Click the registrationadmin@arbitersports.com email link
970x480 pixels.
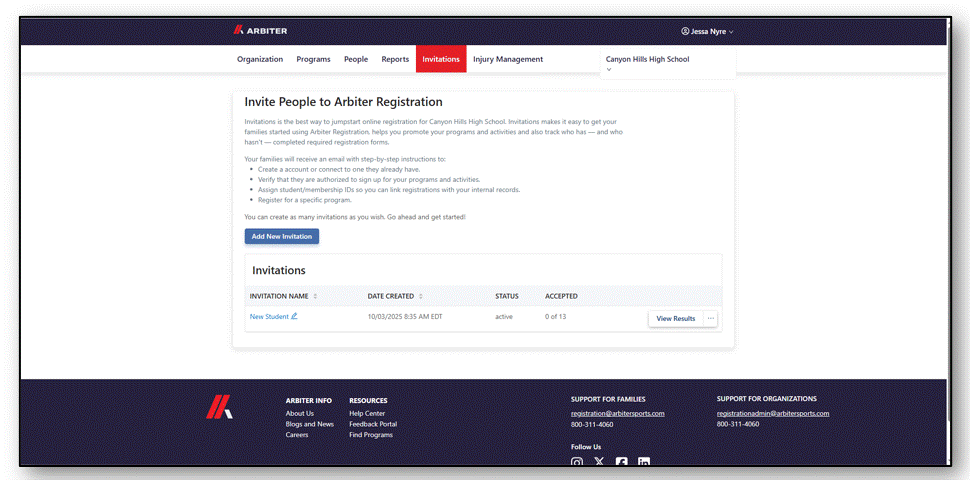(773, 413)
